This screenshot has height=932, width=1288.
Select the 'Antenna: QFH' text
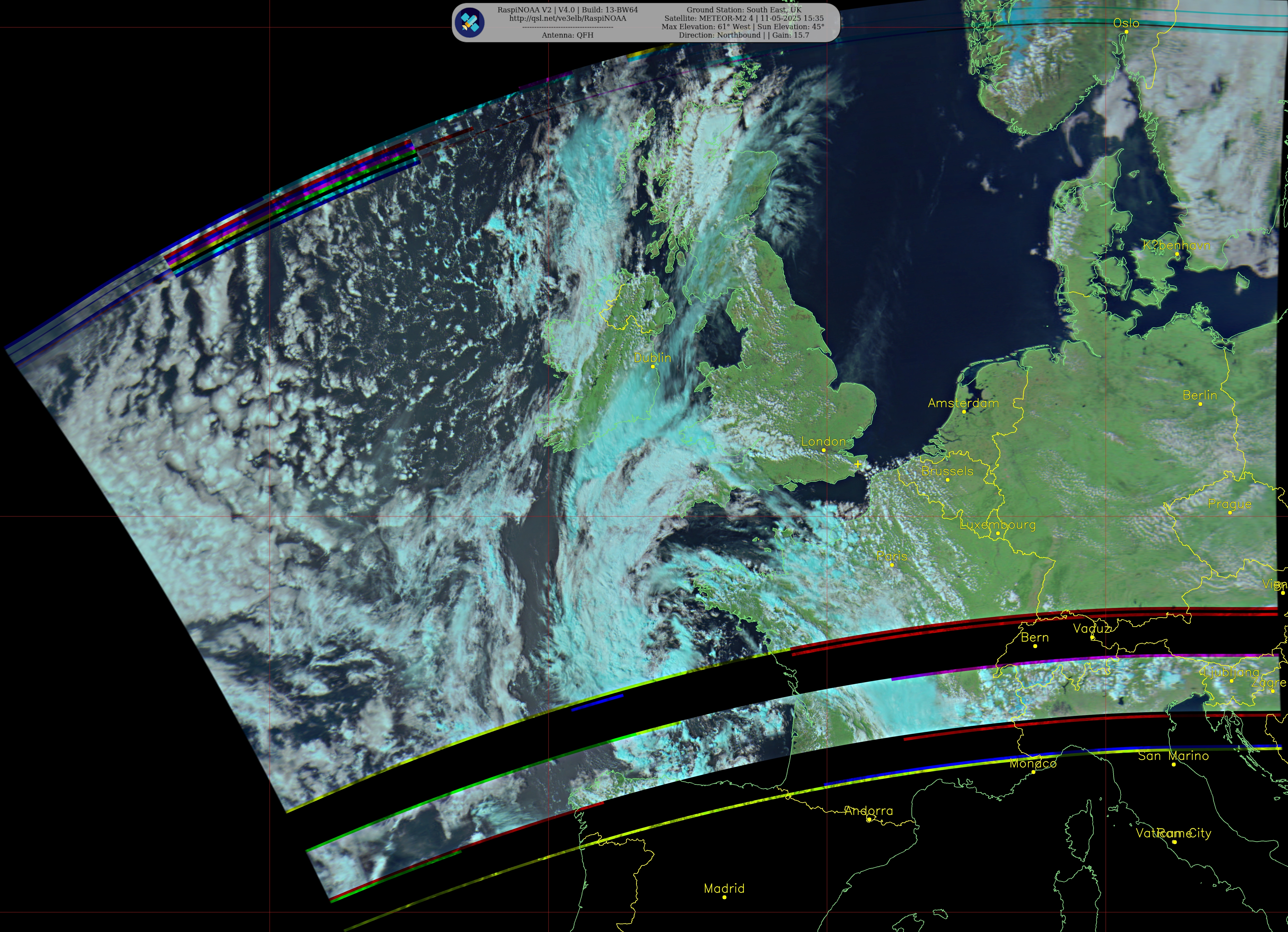pyautogui.click(x=567, y=35)
